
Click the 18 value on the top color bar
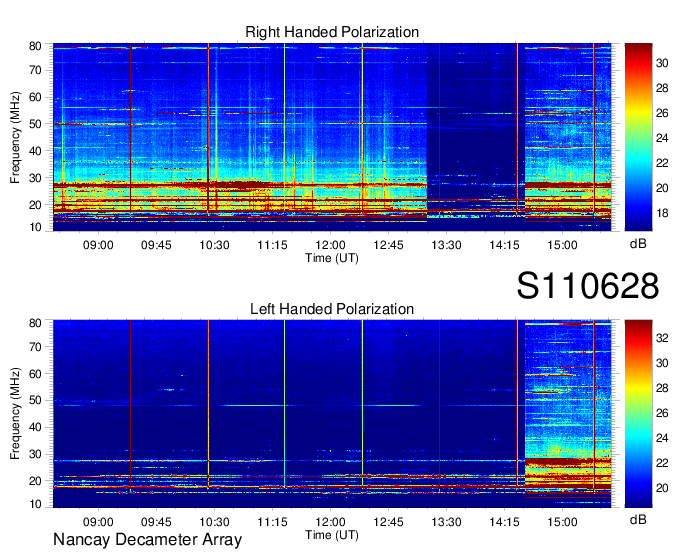click(x=662, y=213)
